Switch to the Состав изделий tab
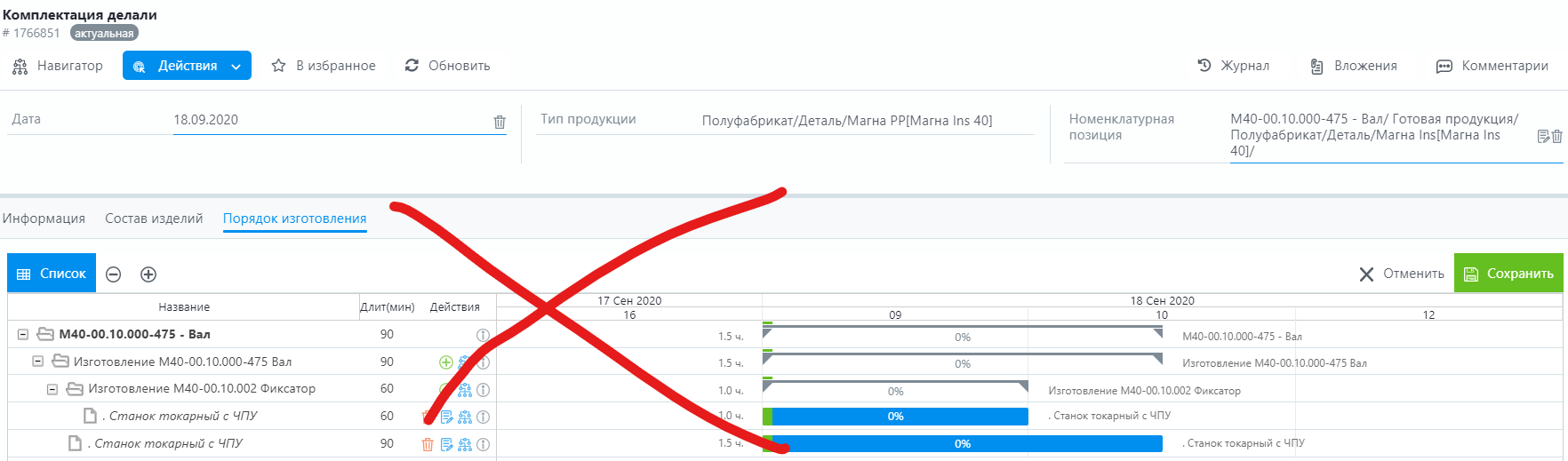This screenshot has height=461, width=1568. [154, 219]
